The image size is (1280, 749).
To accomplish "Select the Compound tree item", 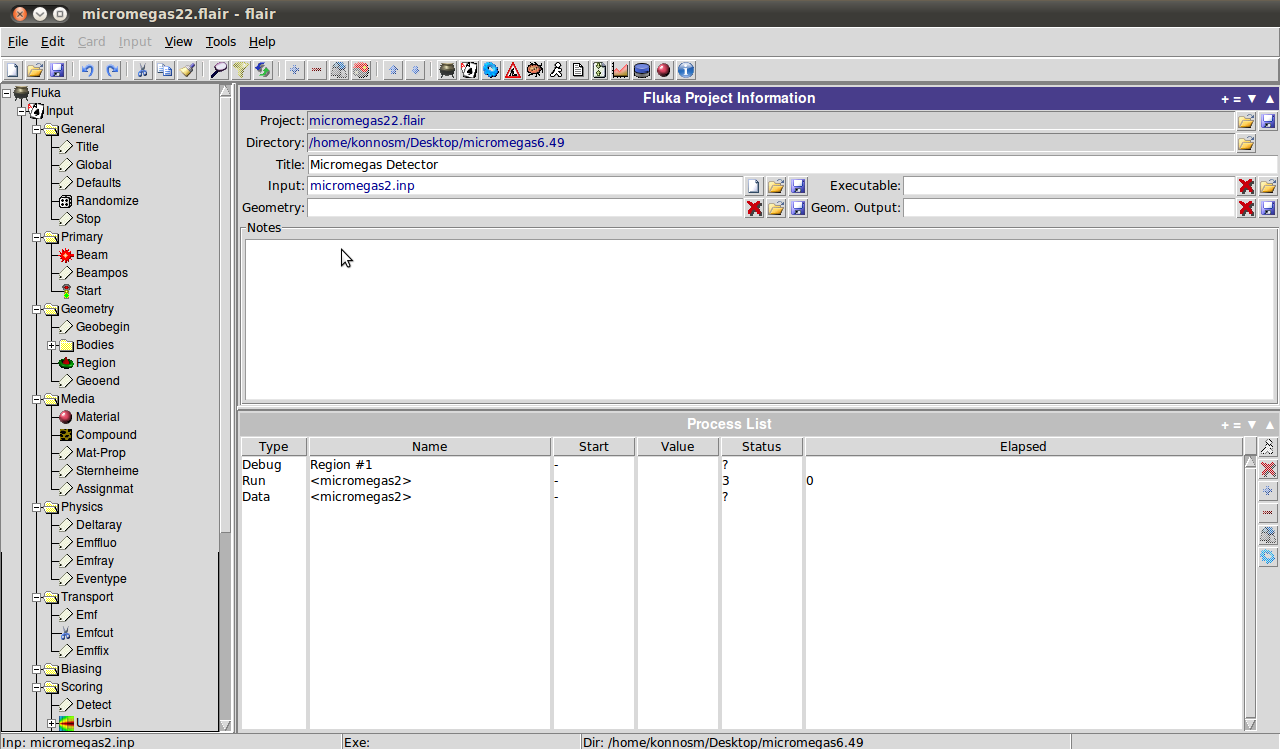I will 106,435.
